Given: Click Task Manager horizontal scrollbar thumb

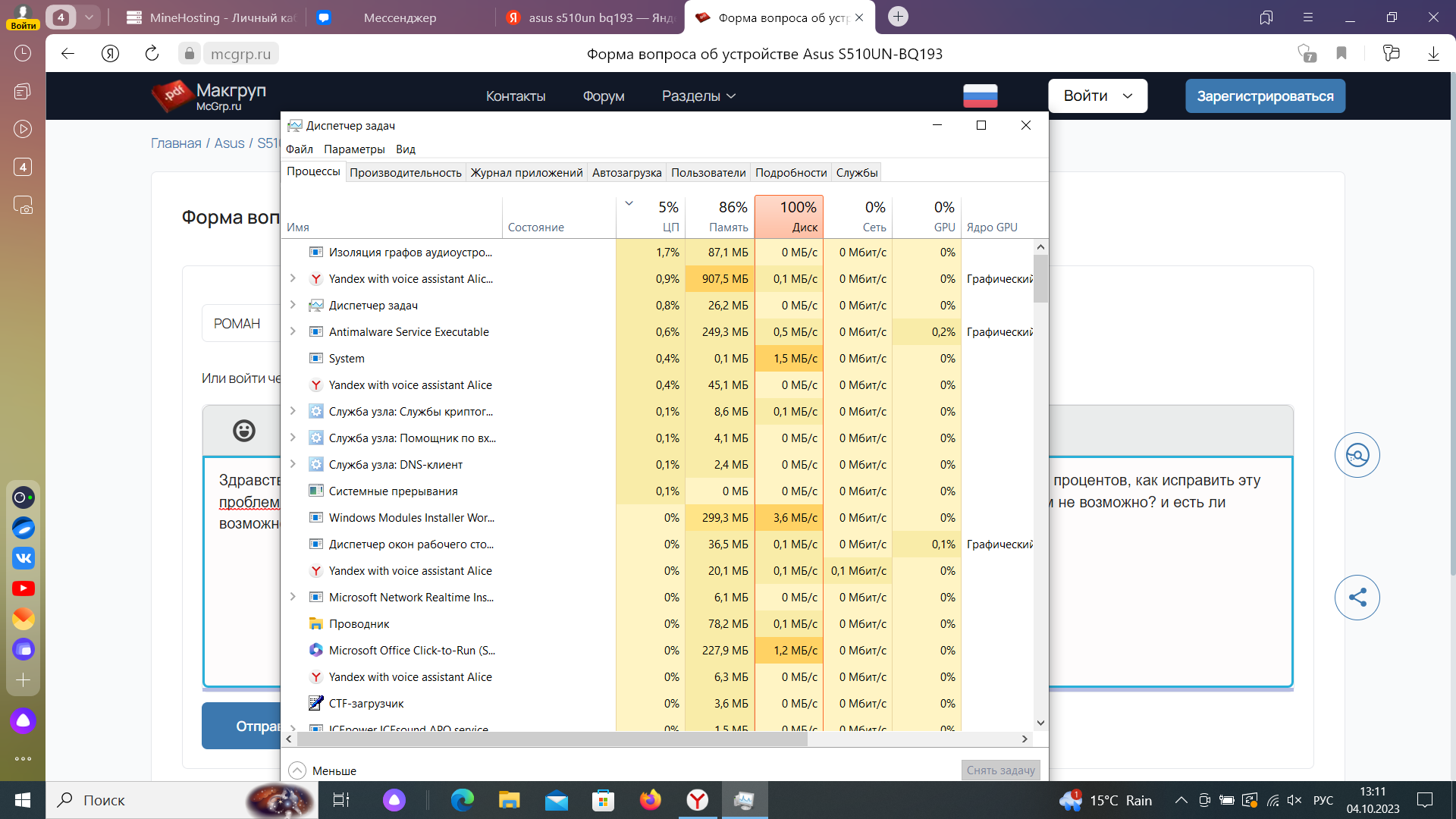Looking at the screenshot, I should 552,739.
